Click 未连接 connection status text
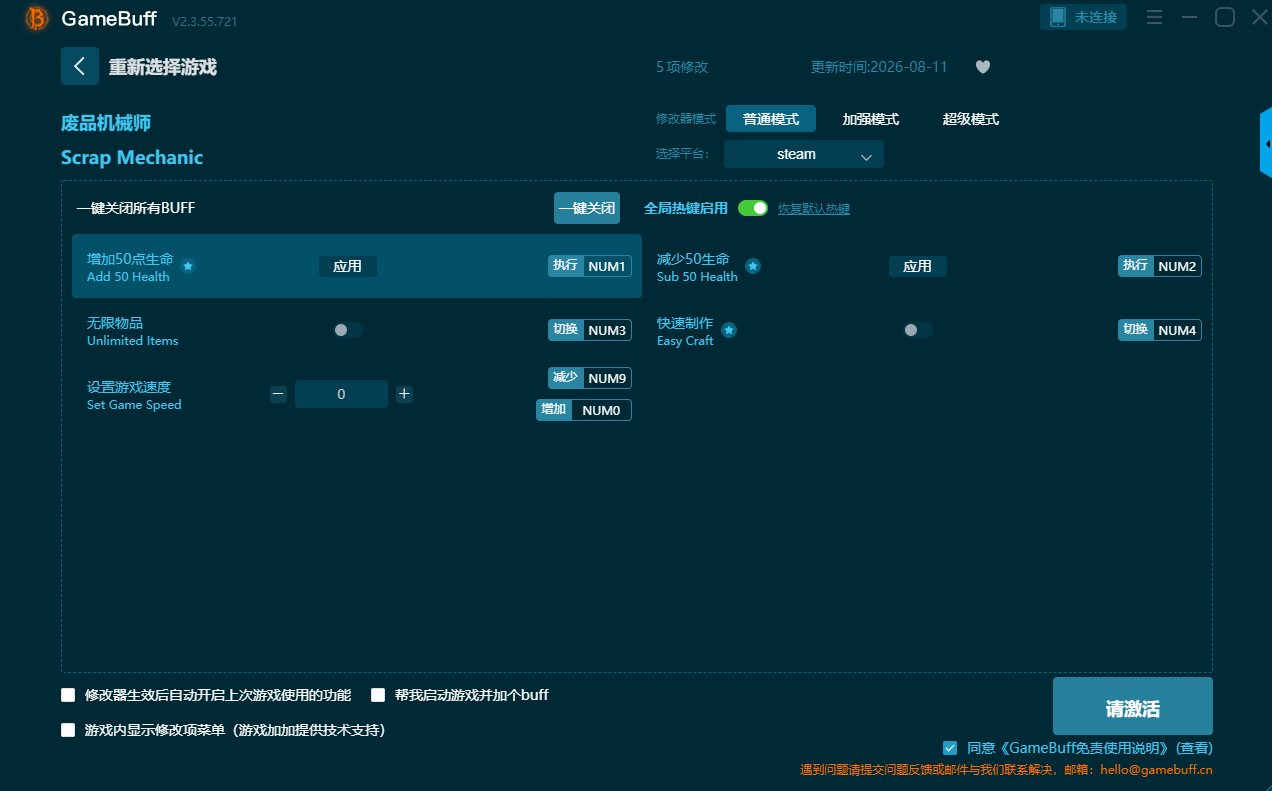 tap(1096, 17)
